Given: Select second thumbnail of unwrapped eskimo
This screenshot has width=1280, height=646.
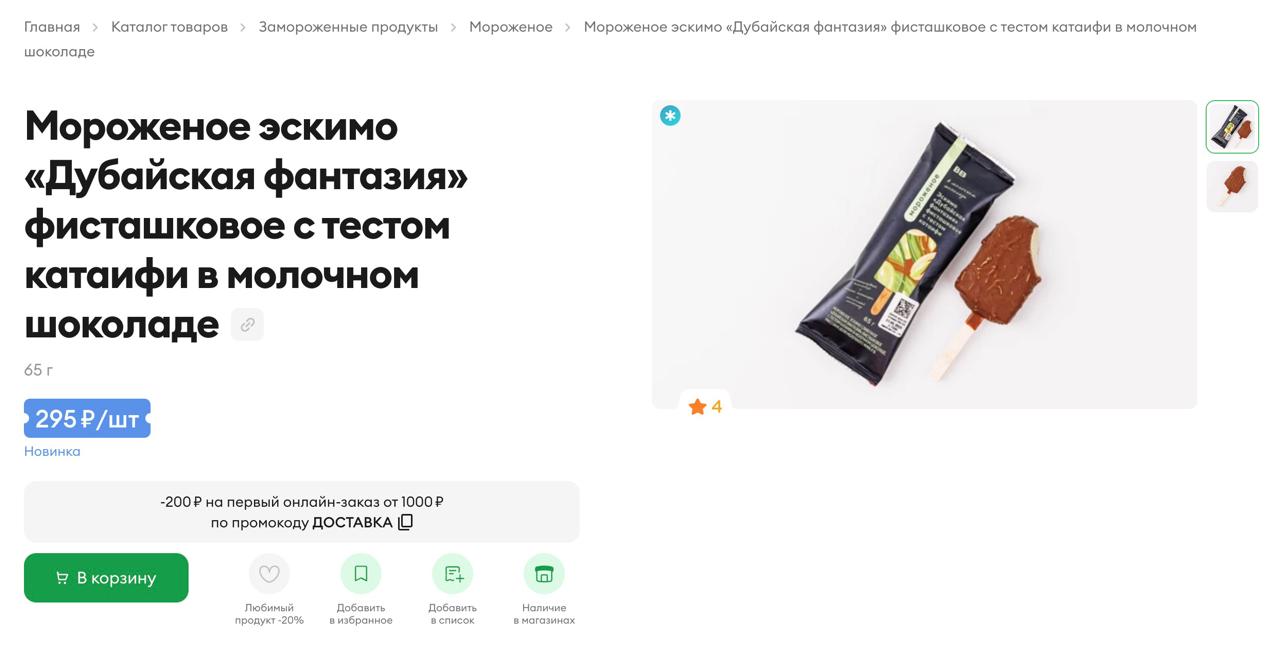Looking at the screenshot, I should (x=1232, y=186).
